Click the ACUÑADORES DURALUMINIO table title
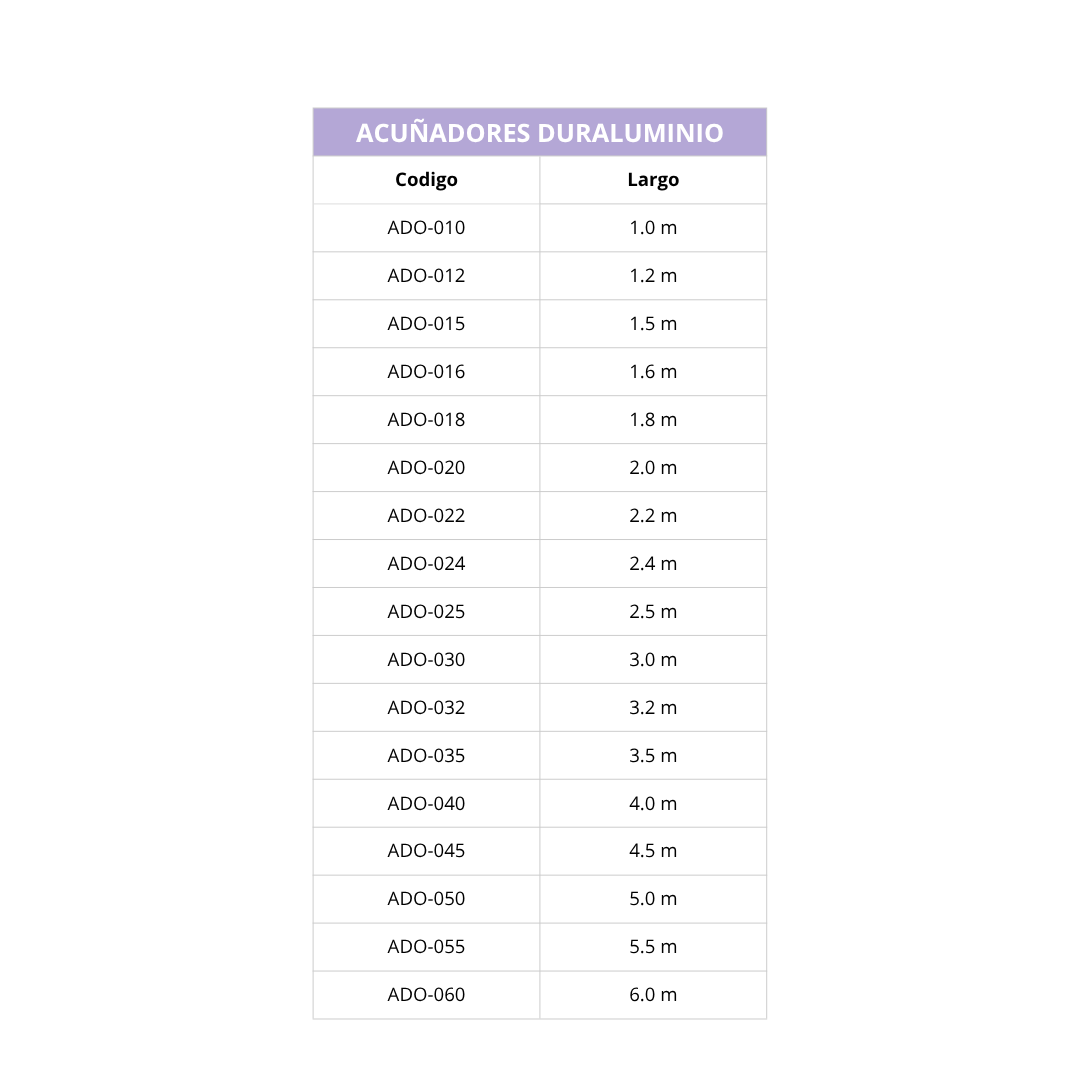This screenshot has height=1080, width=1080. click(x=539, y=132)
